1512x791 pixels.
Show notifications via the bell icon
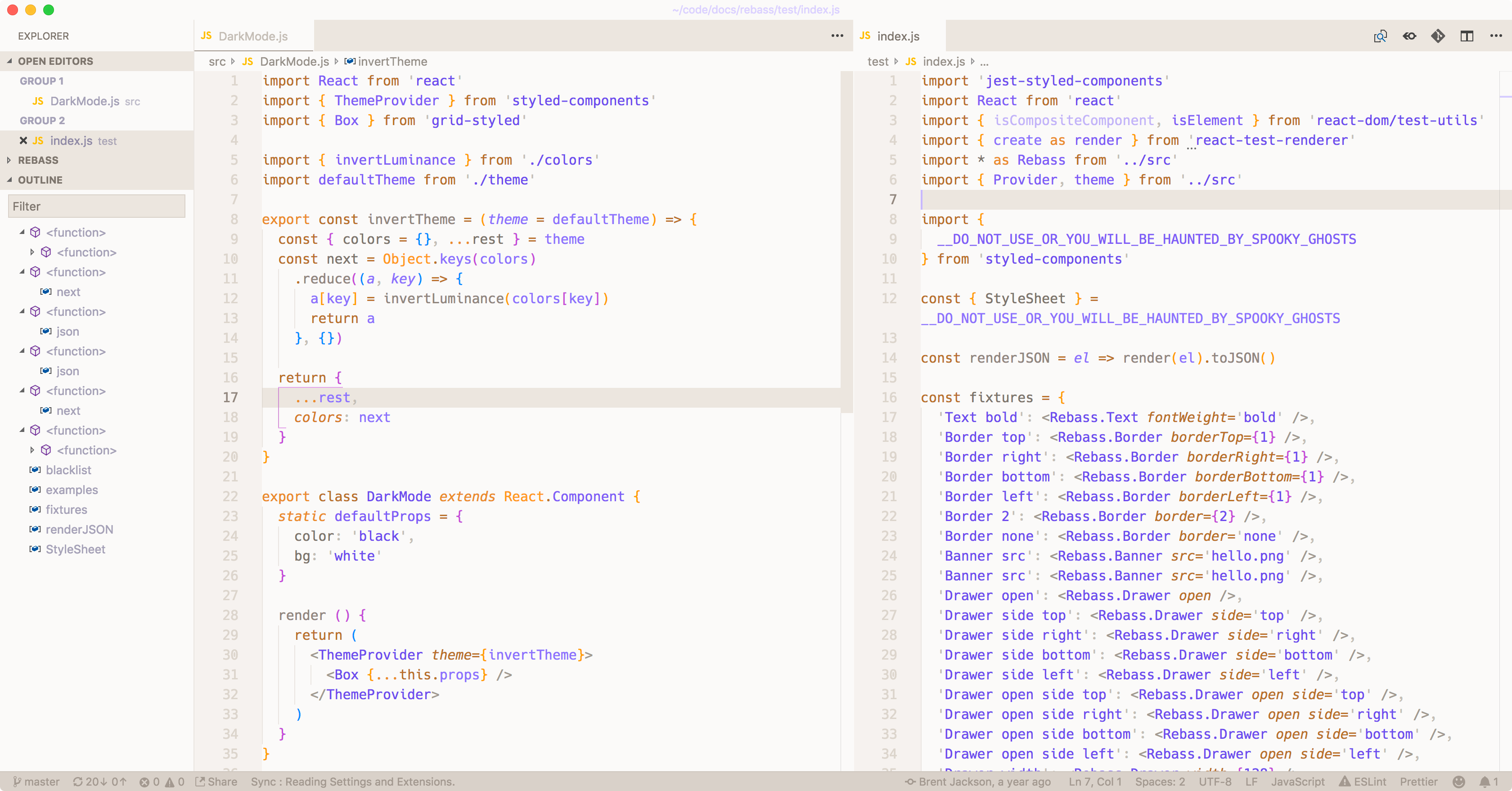tap(1489, 782)
